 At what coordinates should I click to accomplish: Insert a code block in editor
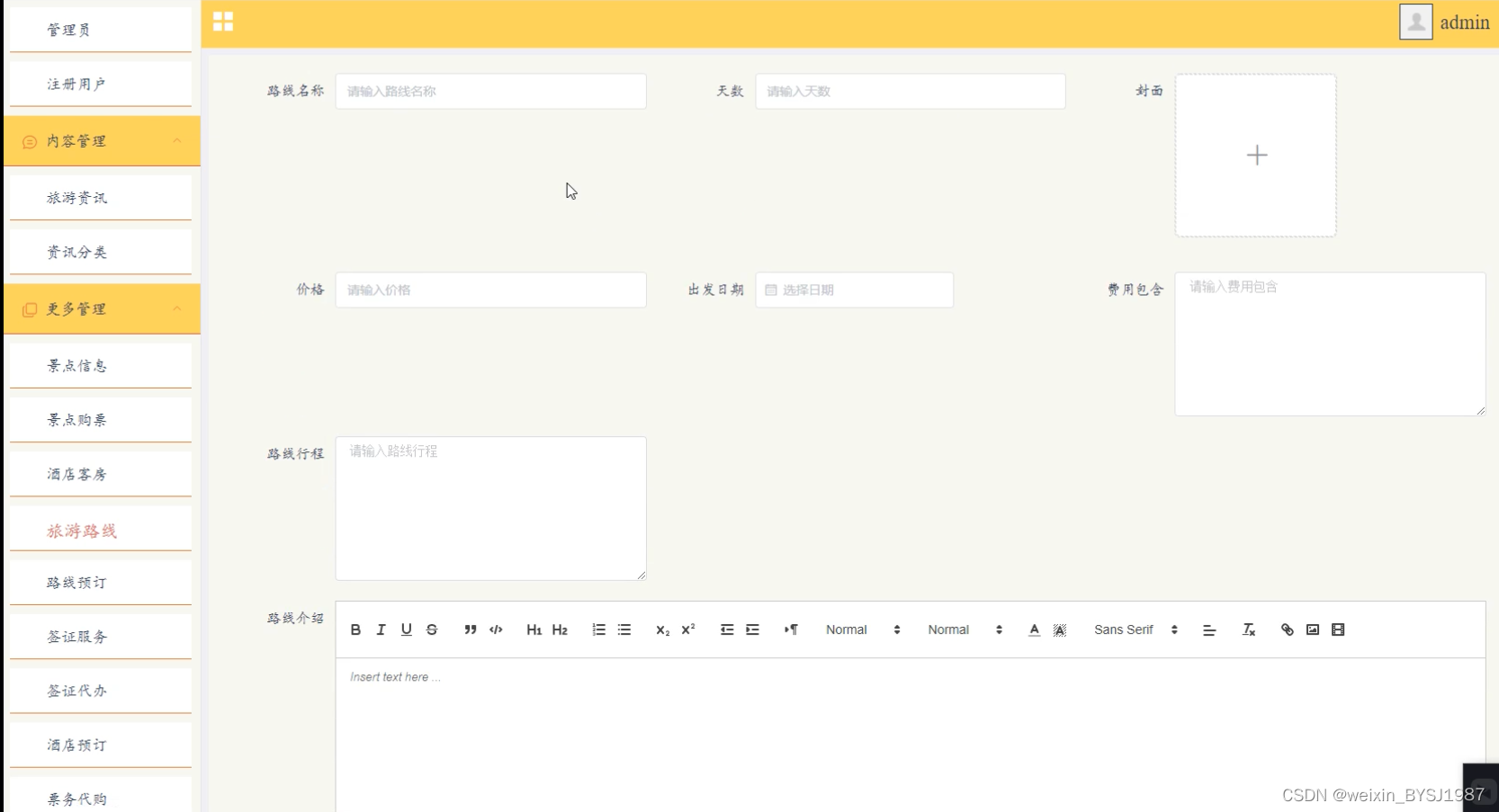pyautogui.click(x=496, y=629)
